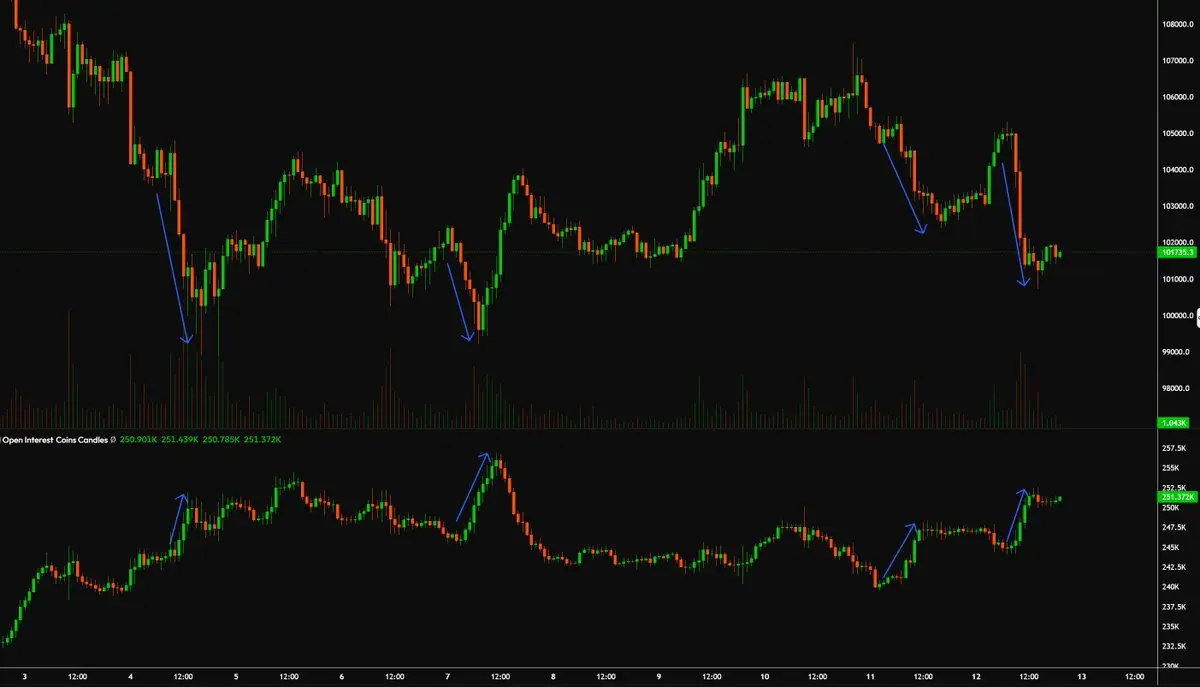Click date label 10 on the time axis
1200x687 pixels.
765,677
